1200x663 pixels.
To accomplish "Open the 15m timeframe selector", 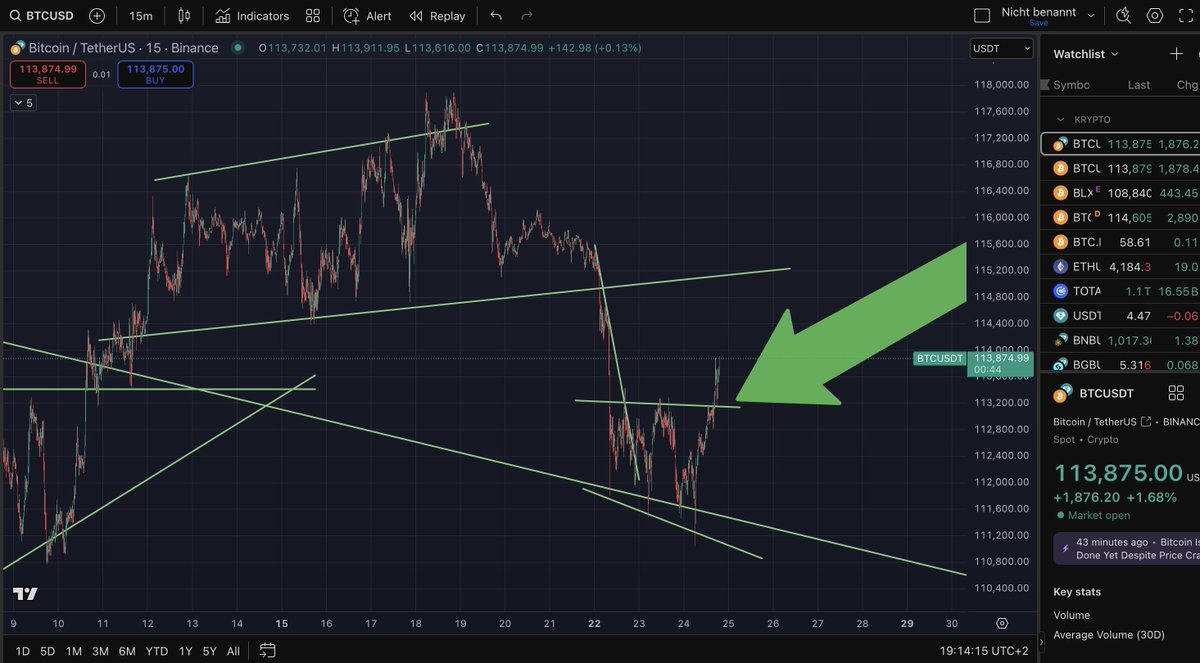I will [141, 16].
